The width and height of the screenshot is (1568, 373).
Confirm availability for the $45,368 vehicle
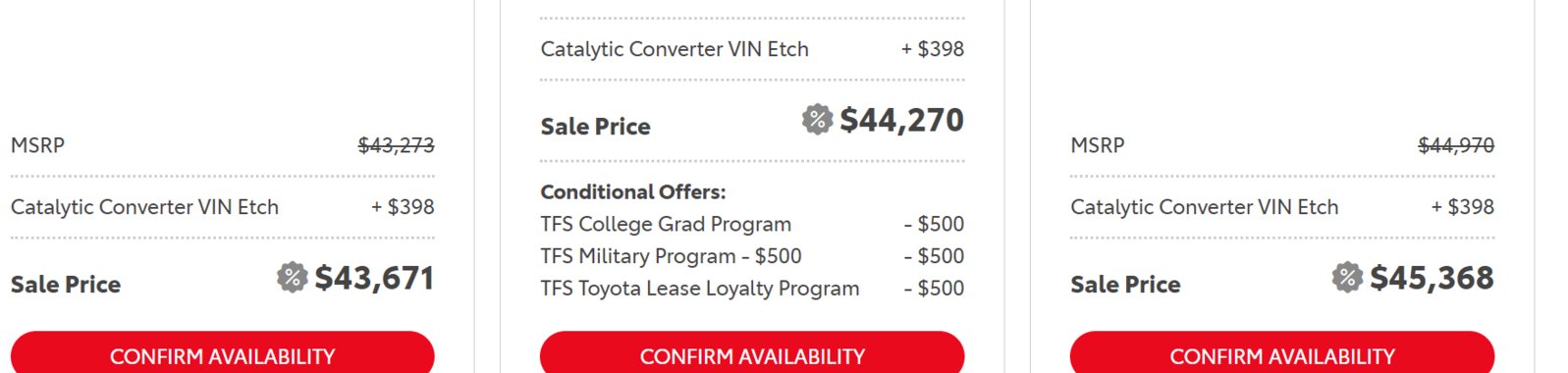1282,355
